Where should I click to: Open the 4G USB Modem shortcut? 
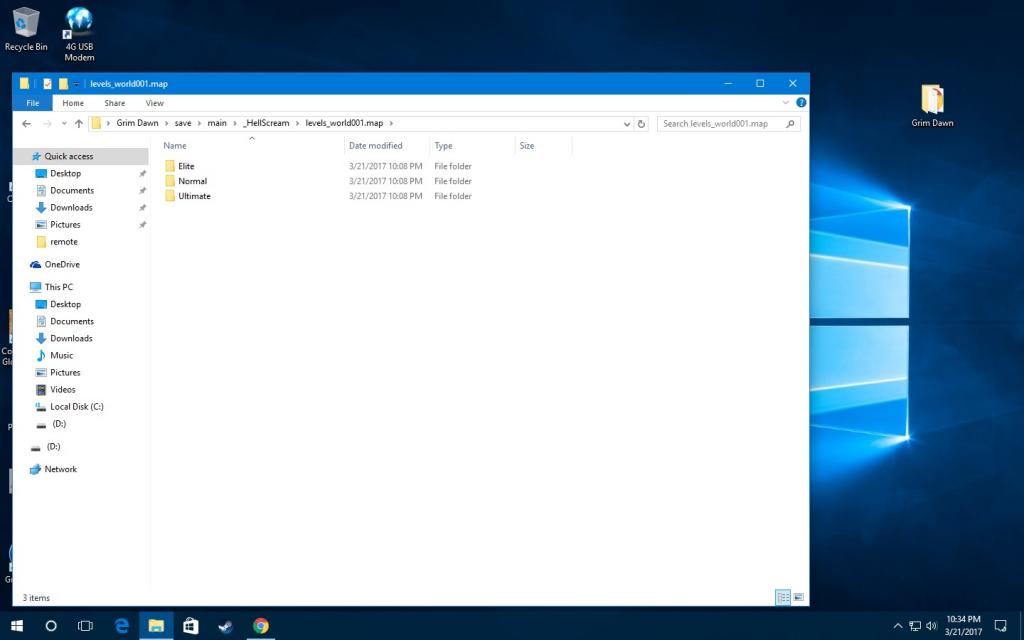(79, 34)
